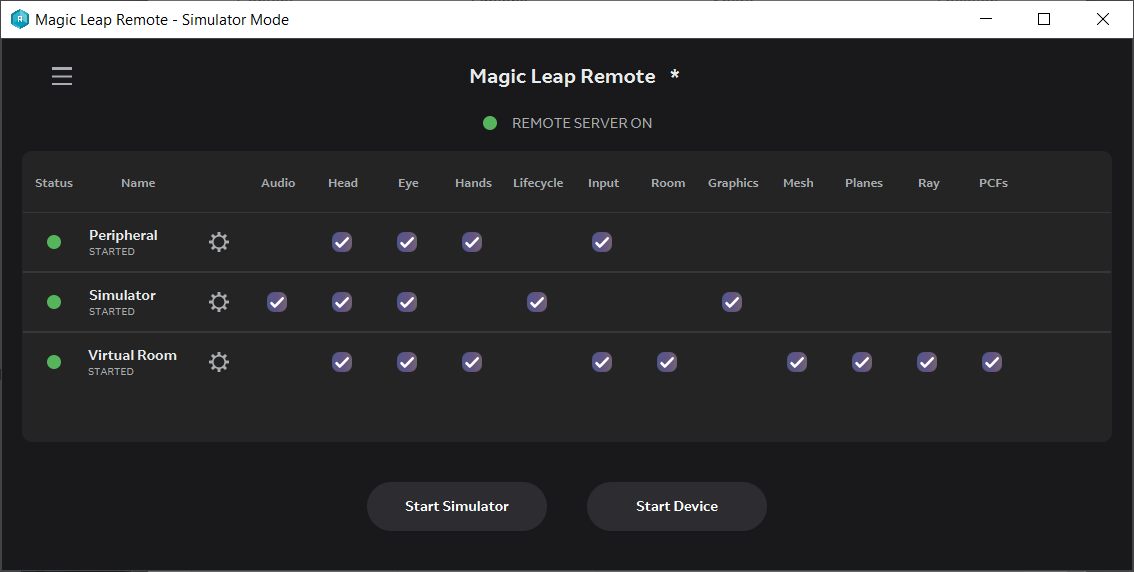Click the Mesh column header
The height and width of the screenshot is (572, 1134).
(x=798, y=183)
